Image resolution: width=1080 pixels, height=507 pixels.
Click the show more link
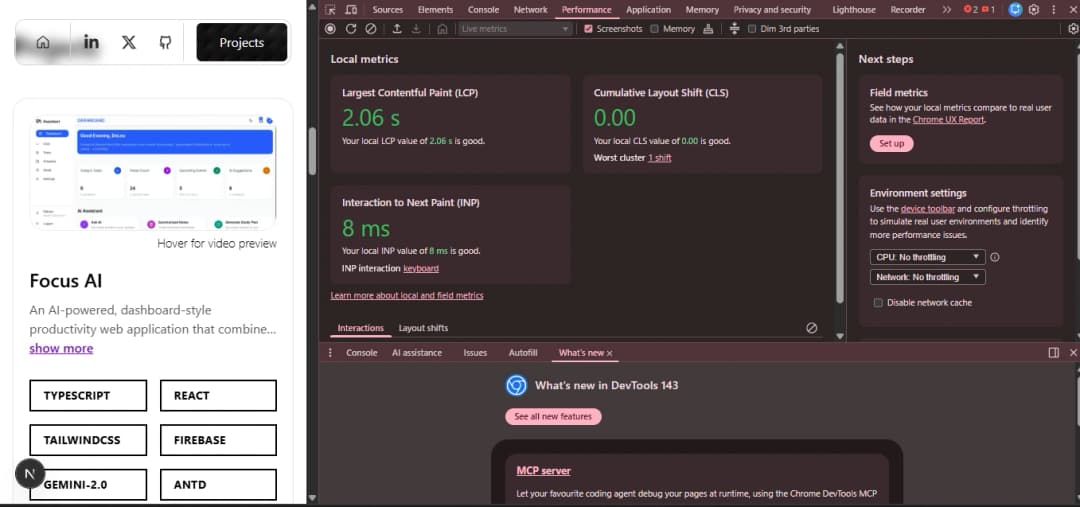click(x=61, y=348)
